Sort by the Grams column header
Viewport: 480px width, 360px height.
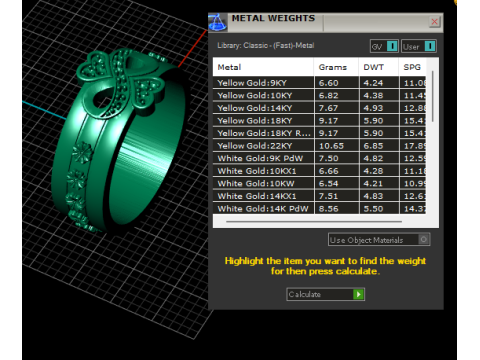[x=336, y=67]
